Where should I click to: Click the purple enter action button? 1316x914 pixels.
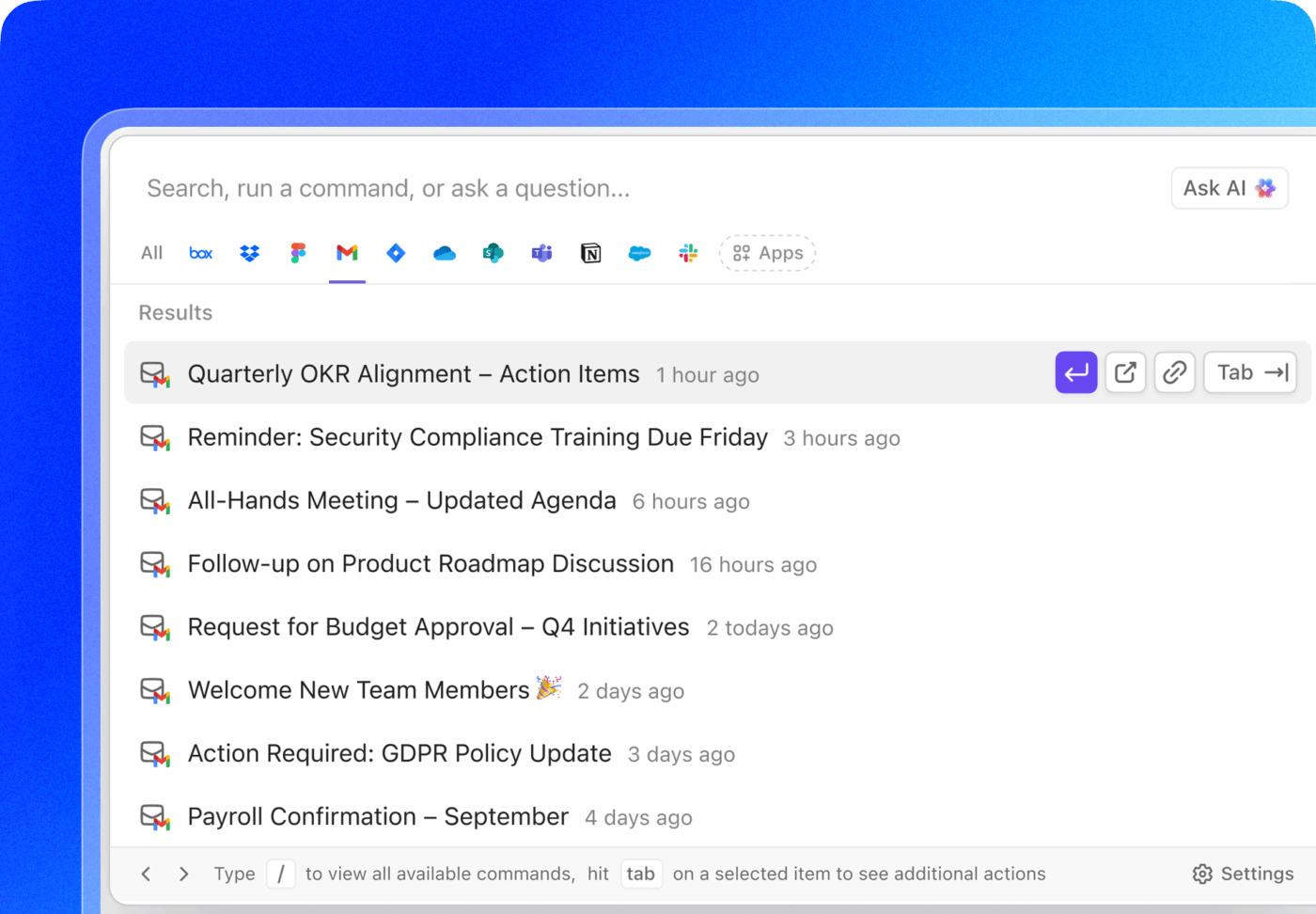[x=1076, y=372]
